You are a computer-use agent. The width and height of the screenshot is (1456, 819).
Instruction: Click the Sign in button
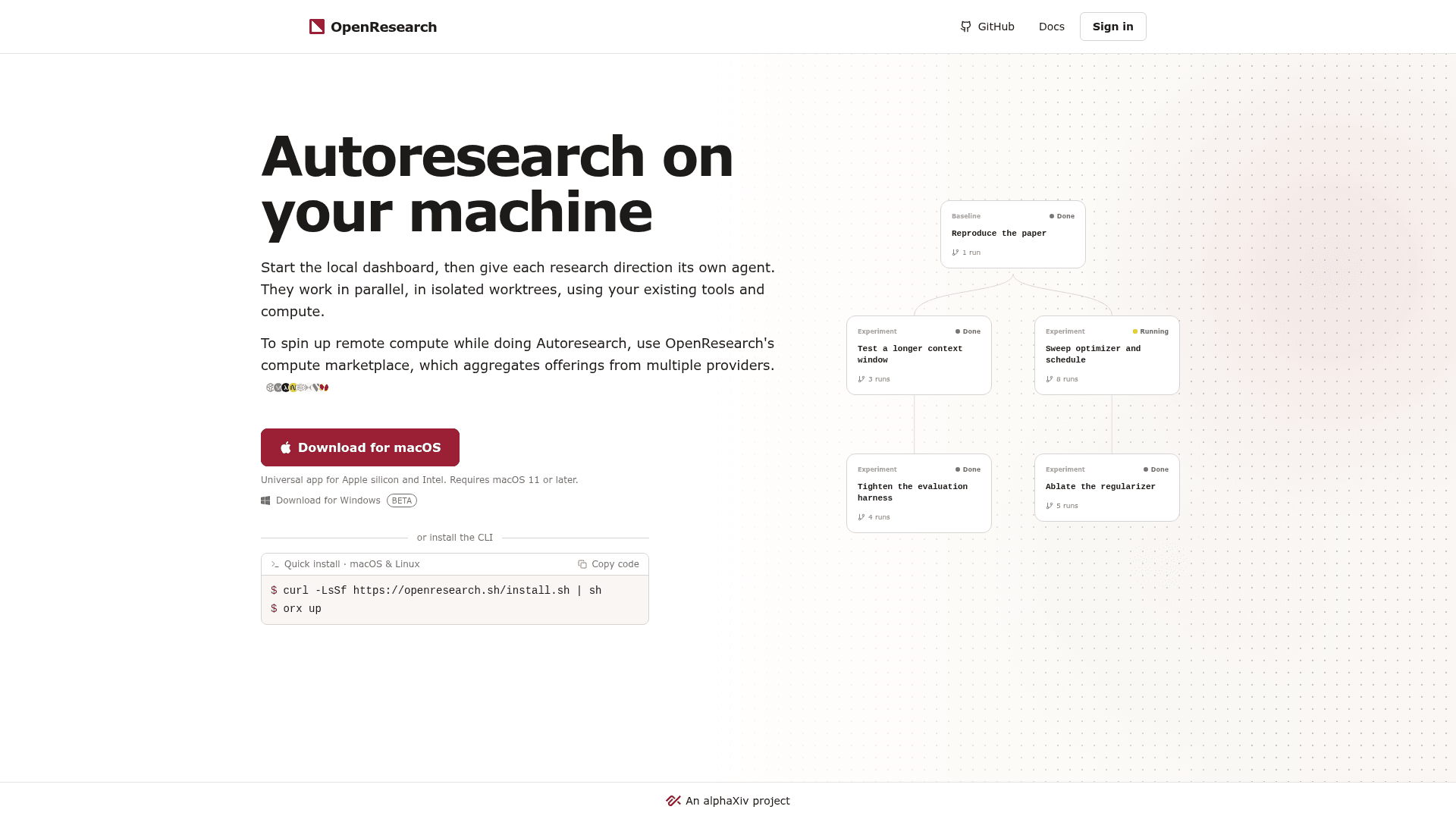click(x=1112, y=27)
